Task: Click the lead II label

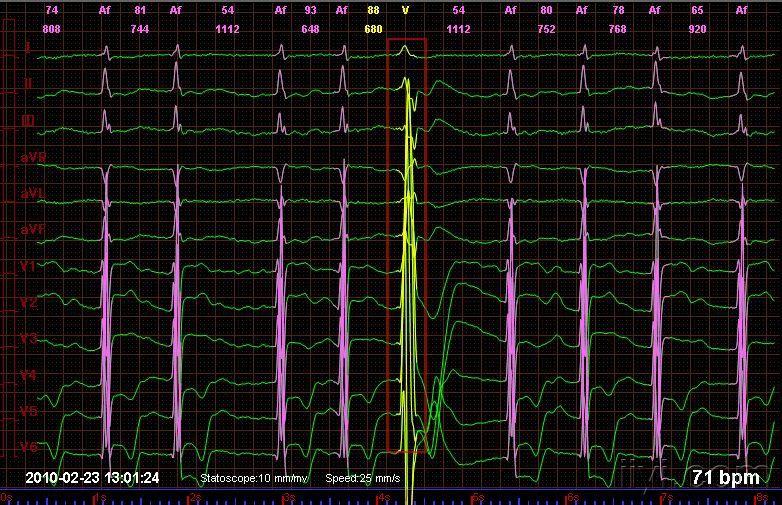Action: point(27,84)
